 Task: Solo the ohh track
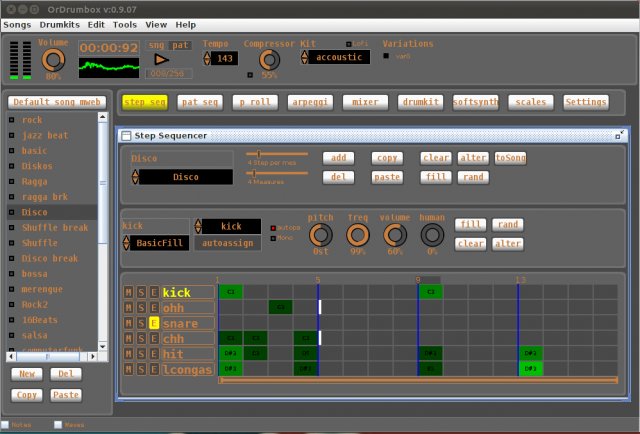tap(141, 308)
